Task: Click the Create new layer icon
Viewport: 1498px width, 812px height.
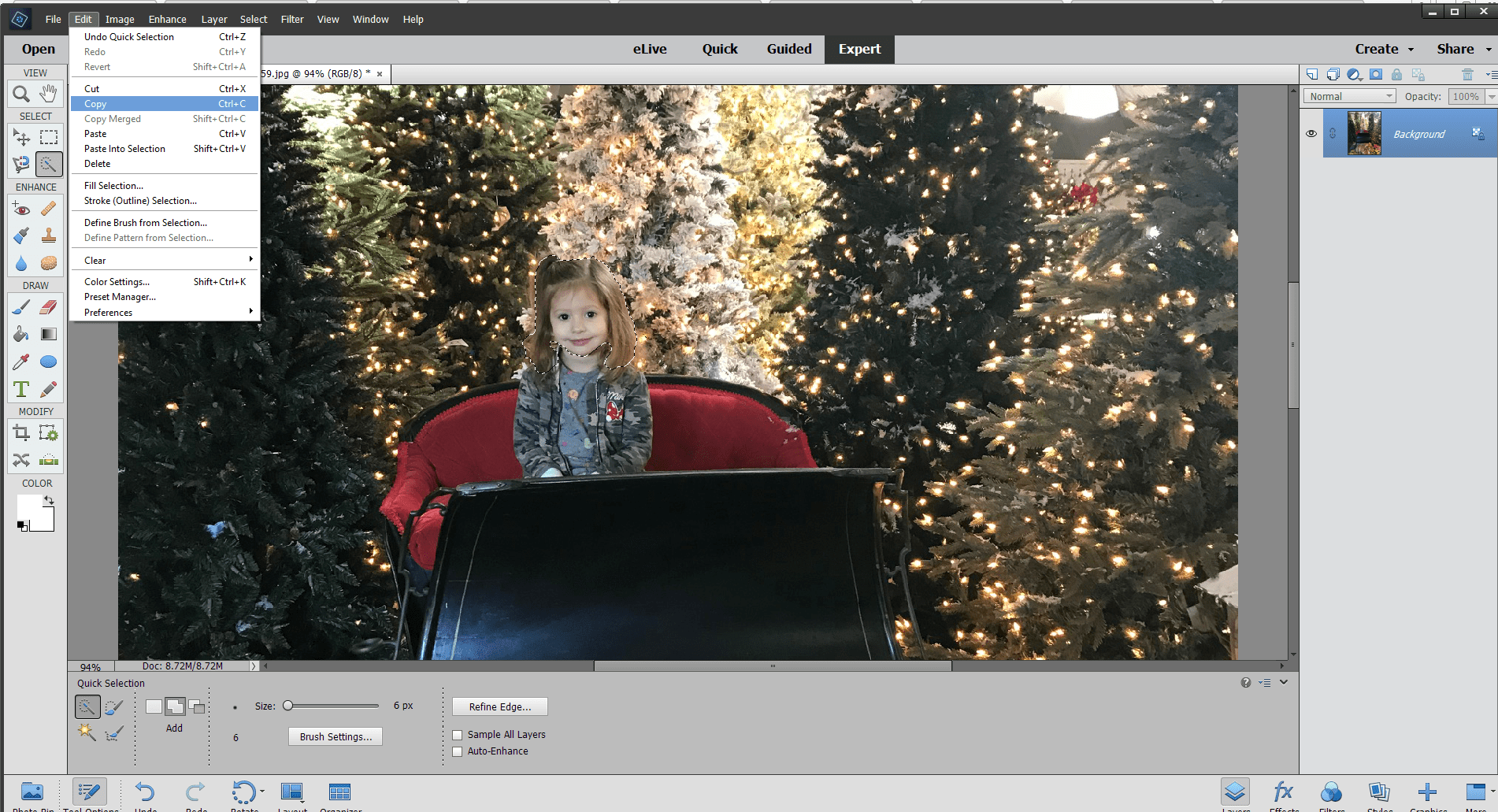Action: [x=1312, y=74]
